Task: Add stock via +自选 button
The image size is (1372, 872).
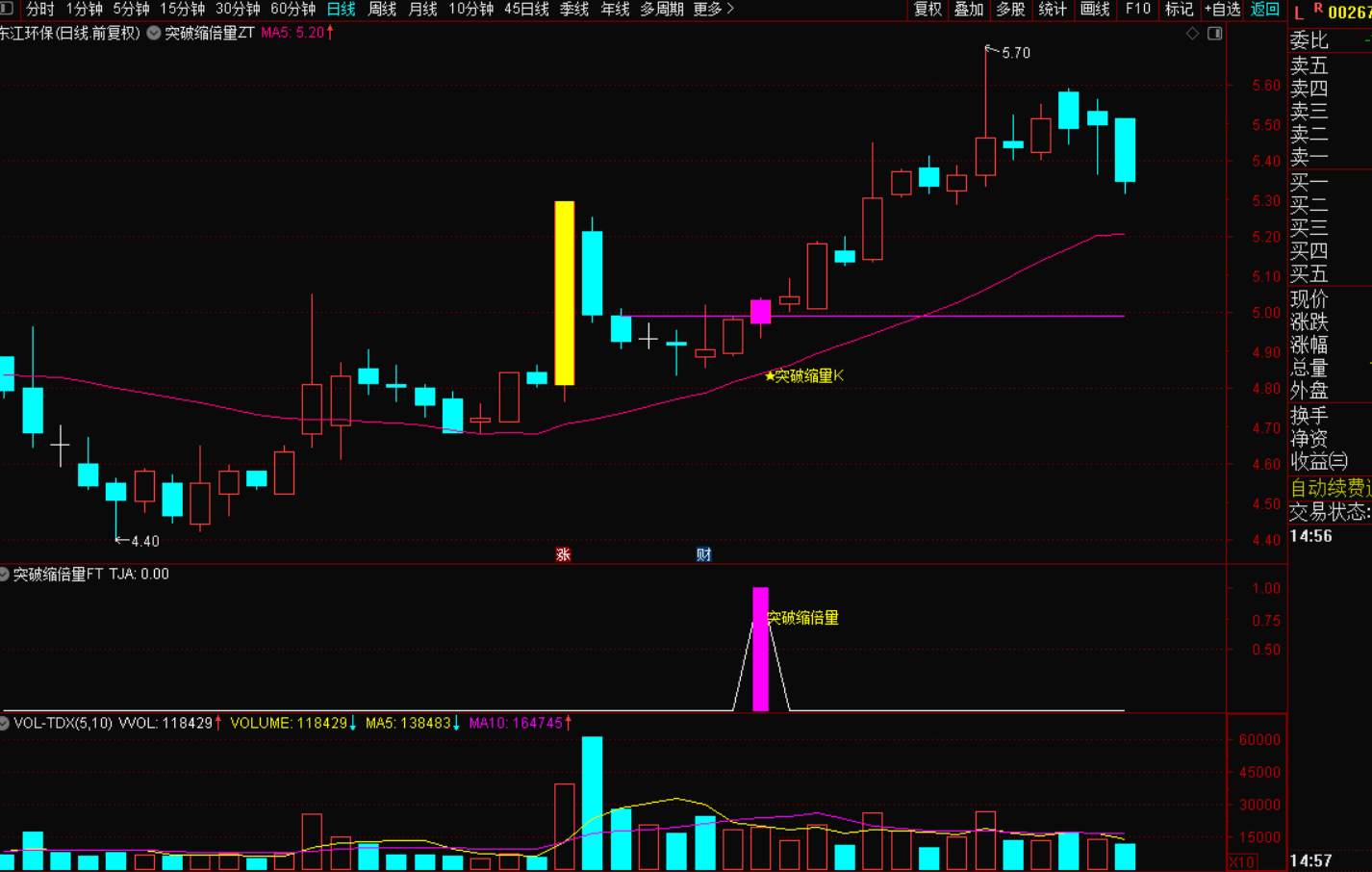Action: click(1222, 9)
